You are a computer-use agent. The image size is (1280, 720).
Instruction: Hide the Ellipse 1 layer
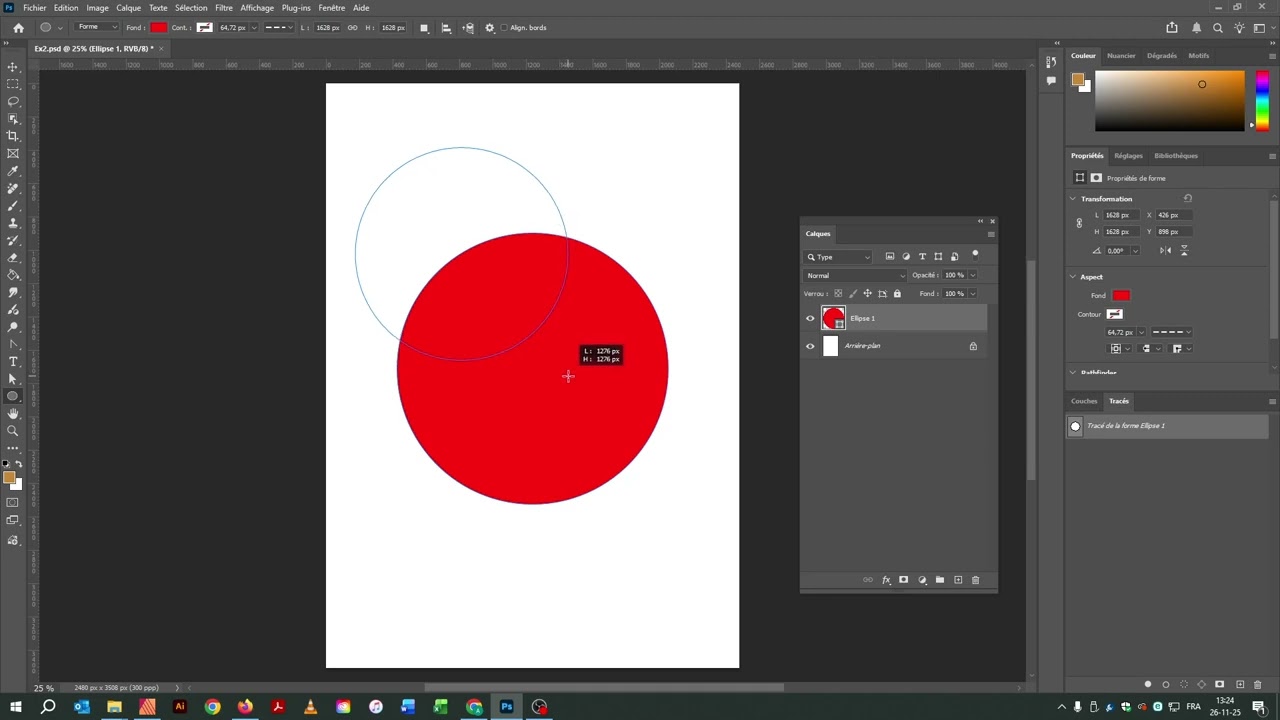pyautogui.click(x=810, y=319)
